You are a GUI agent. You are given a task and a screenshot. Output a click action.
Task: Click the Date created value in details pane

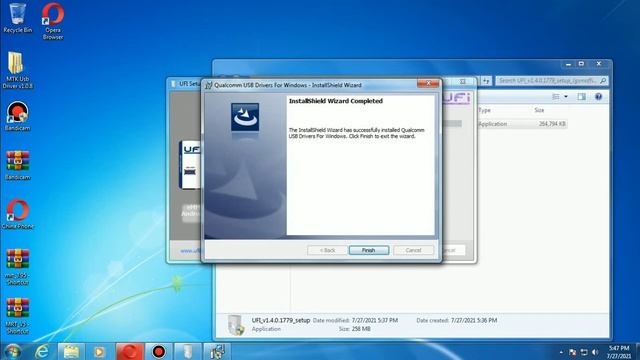(x=474, y=320)
